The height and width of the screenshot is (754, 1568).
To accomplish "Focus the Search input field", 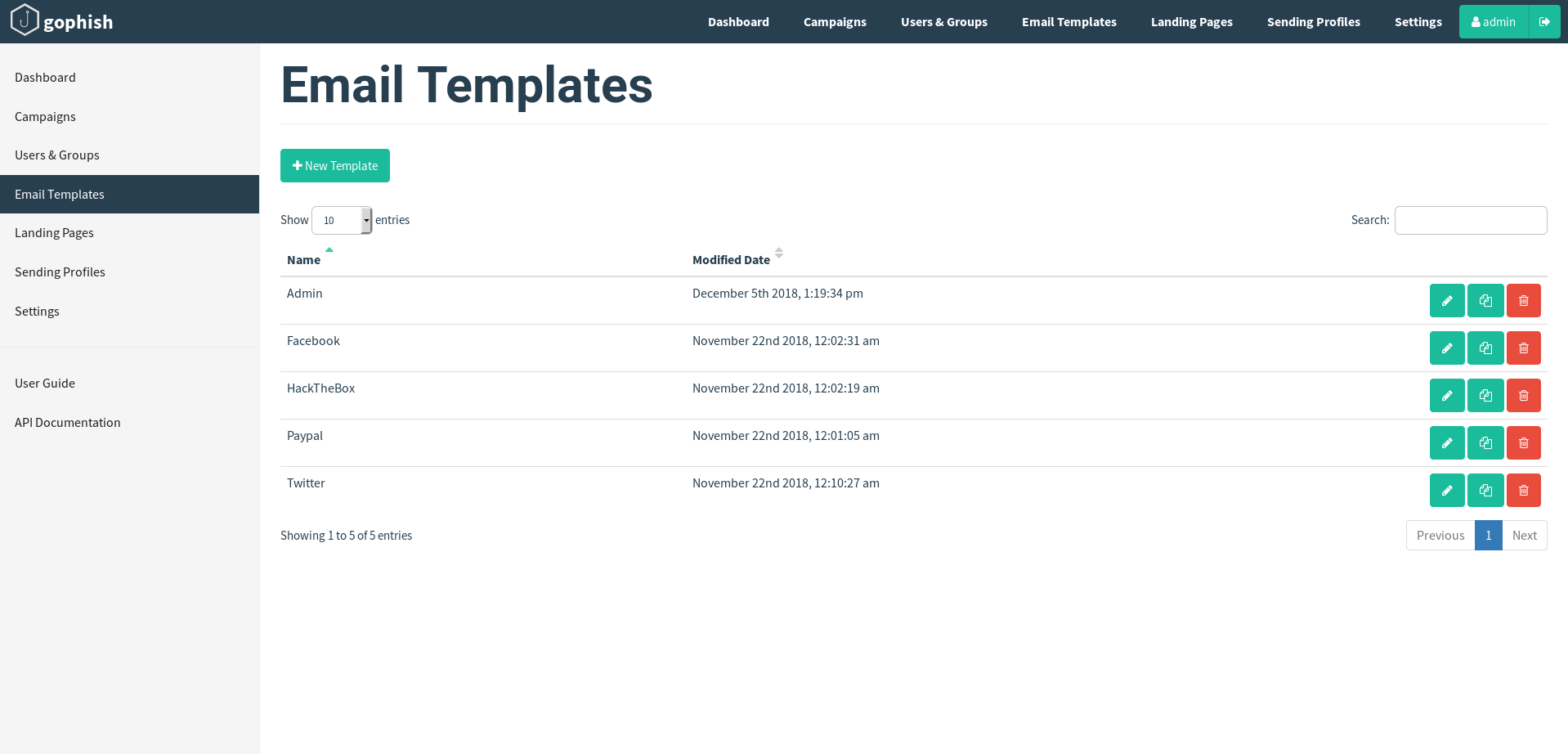I will click(1470, 221).
